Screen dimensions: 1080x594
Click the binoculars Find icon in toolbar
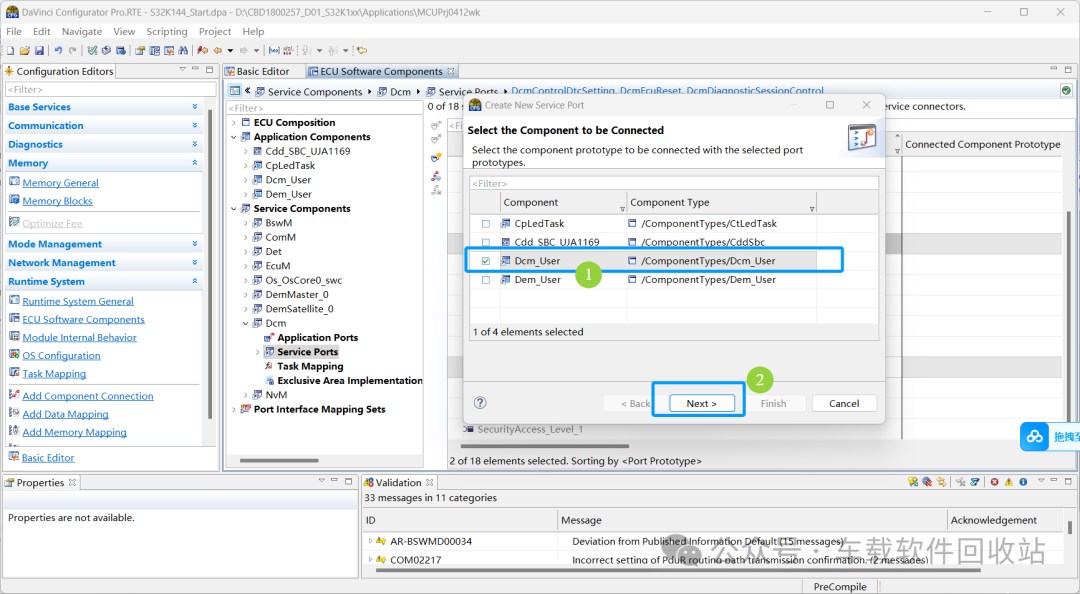click(183, 50)
